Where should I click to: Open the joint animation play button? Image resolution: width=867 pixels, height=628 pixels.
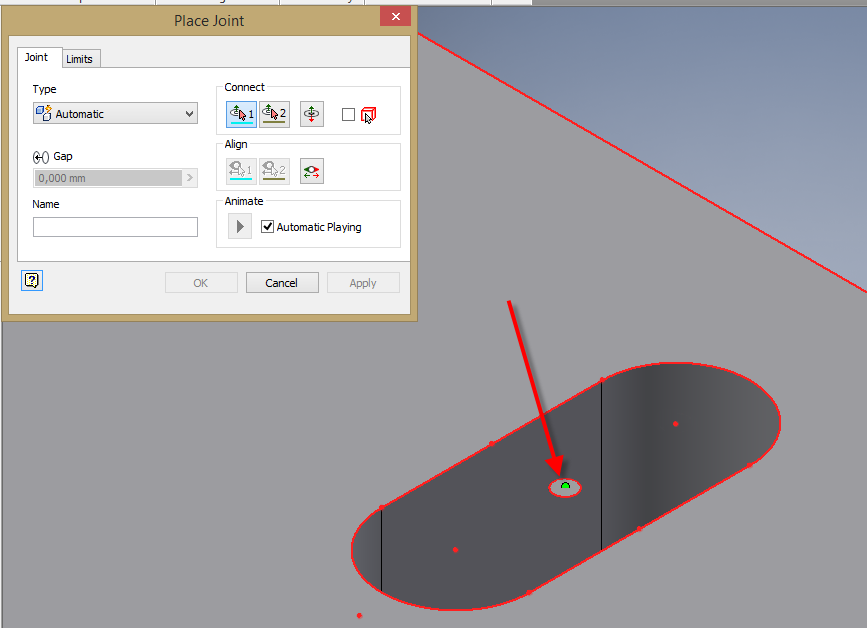pyautogui.click(x=239, y=225)
